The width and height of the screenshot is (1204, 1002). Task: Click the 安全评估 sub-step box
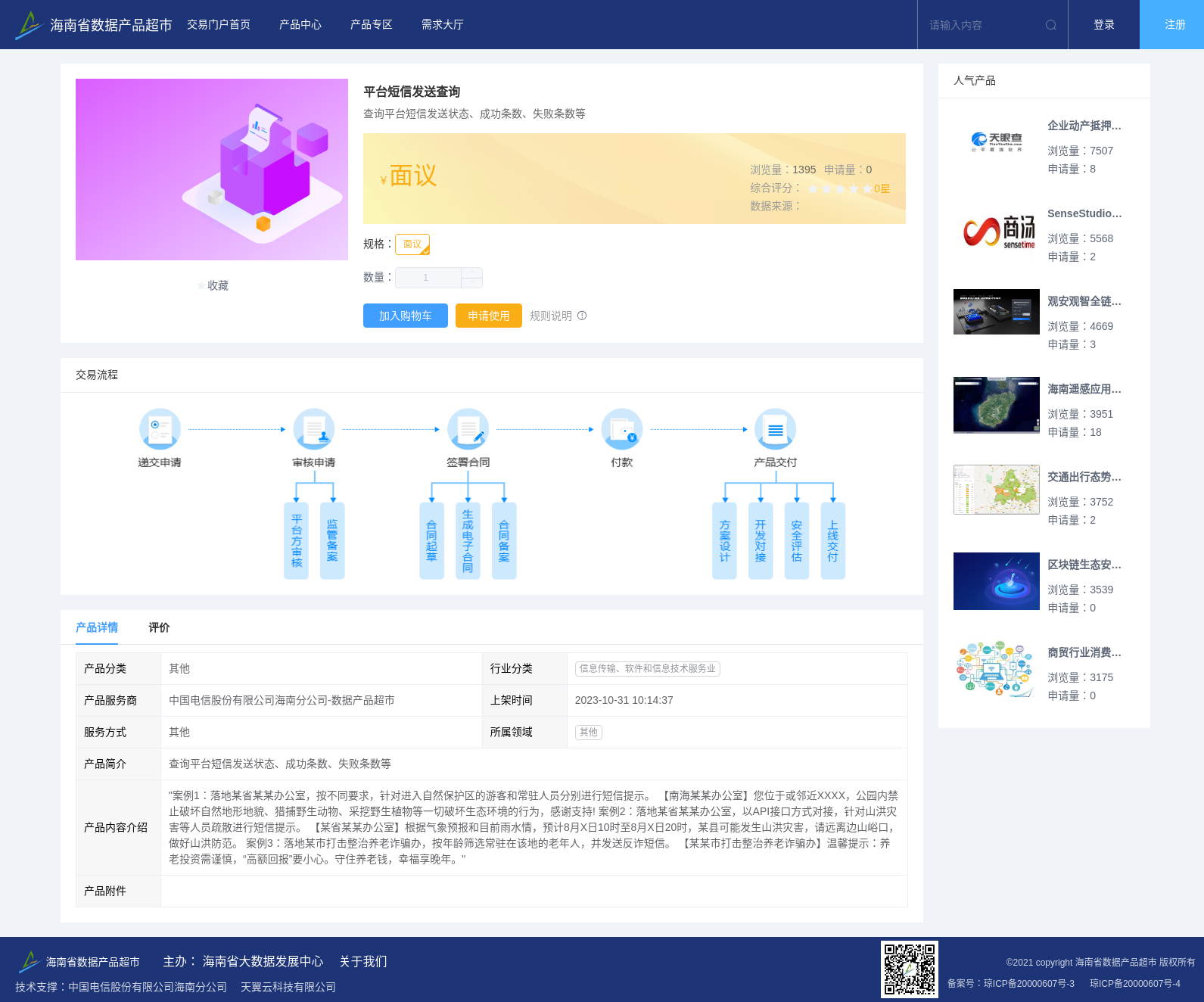click(797, 541)
